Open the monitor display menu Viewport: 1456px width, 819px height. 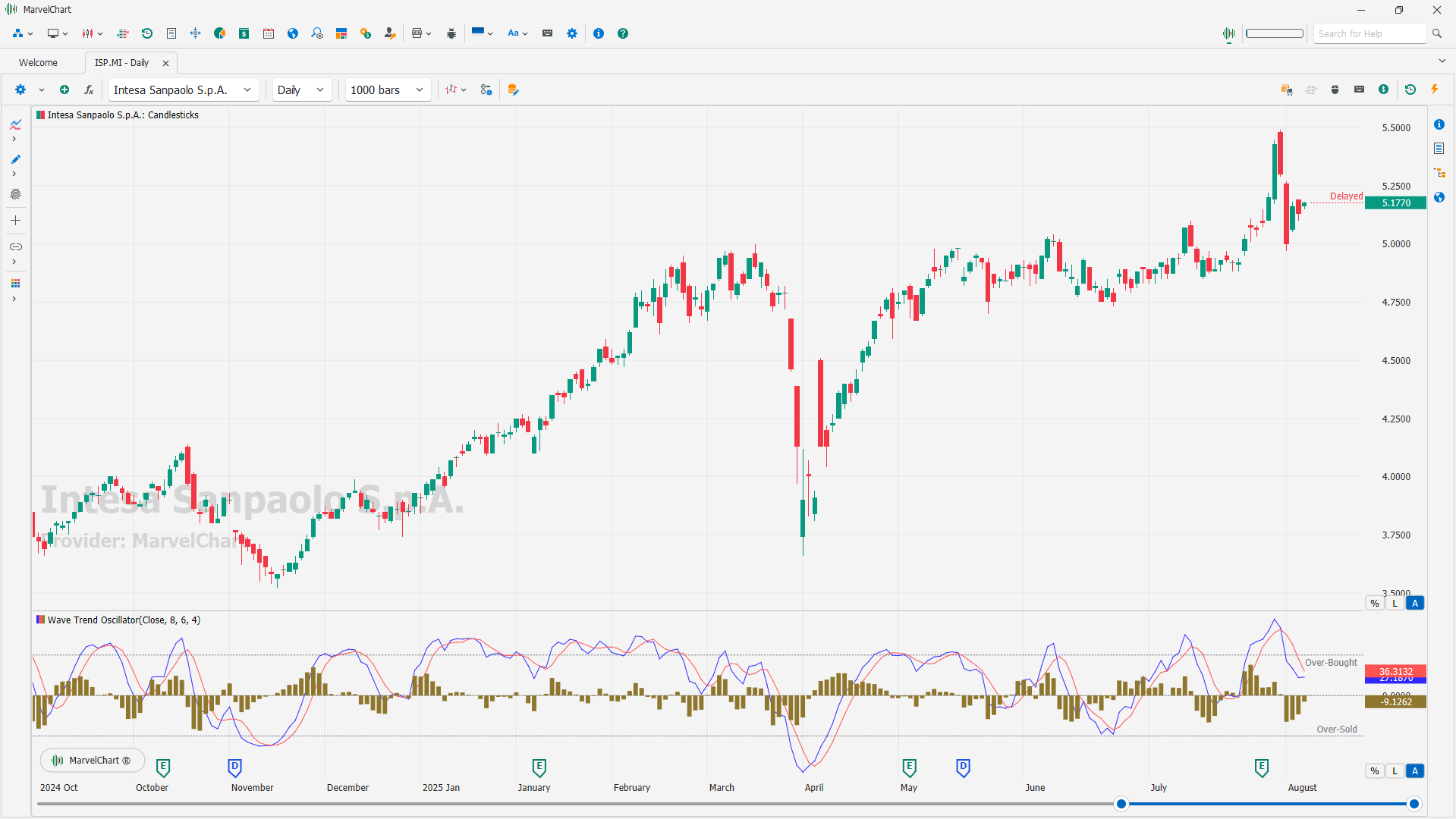click(x=58, y=33)
